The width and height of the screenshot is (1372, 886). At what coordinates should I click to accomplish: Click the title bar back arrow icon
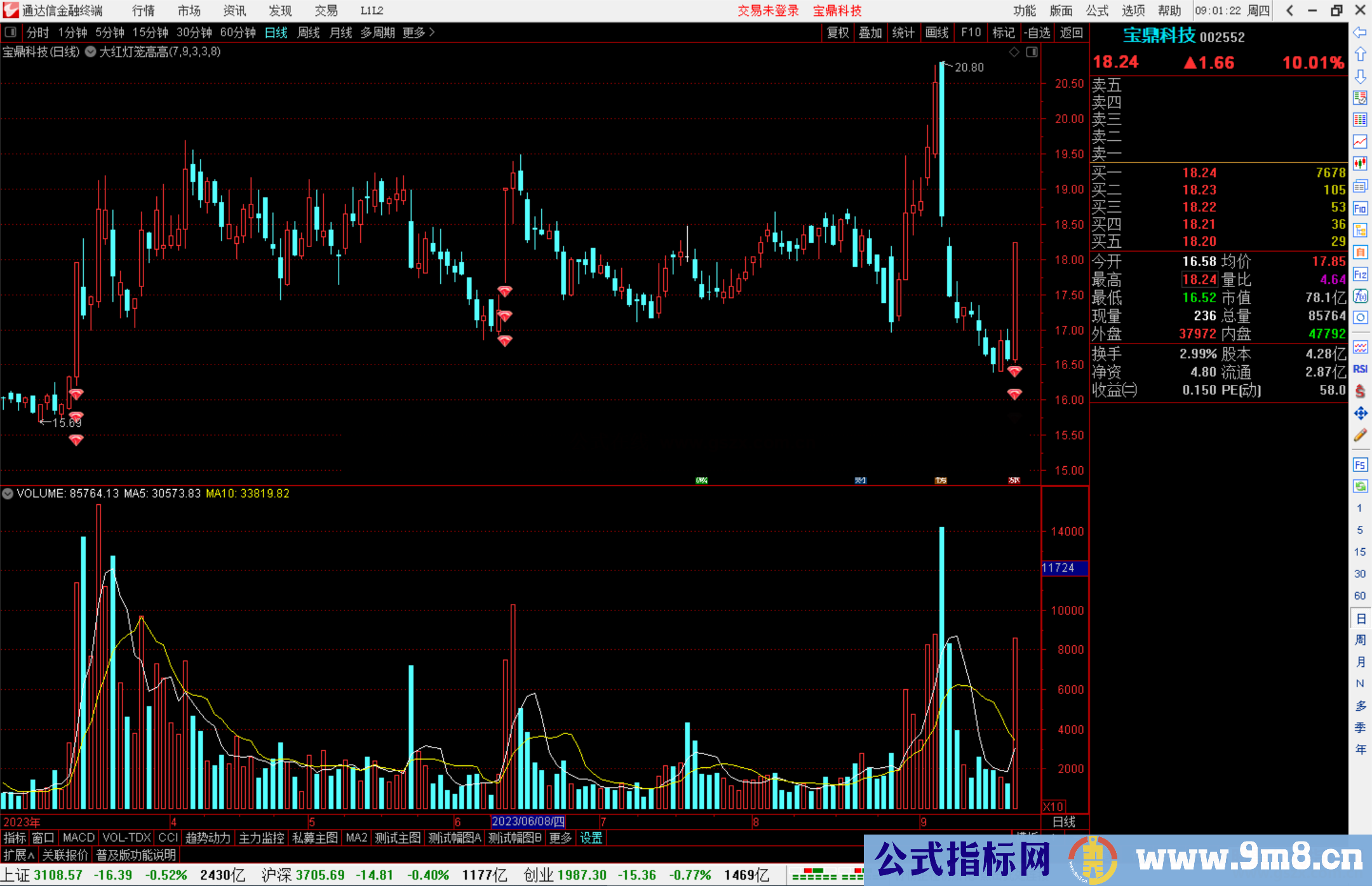[x=1290, y=11]
